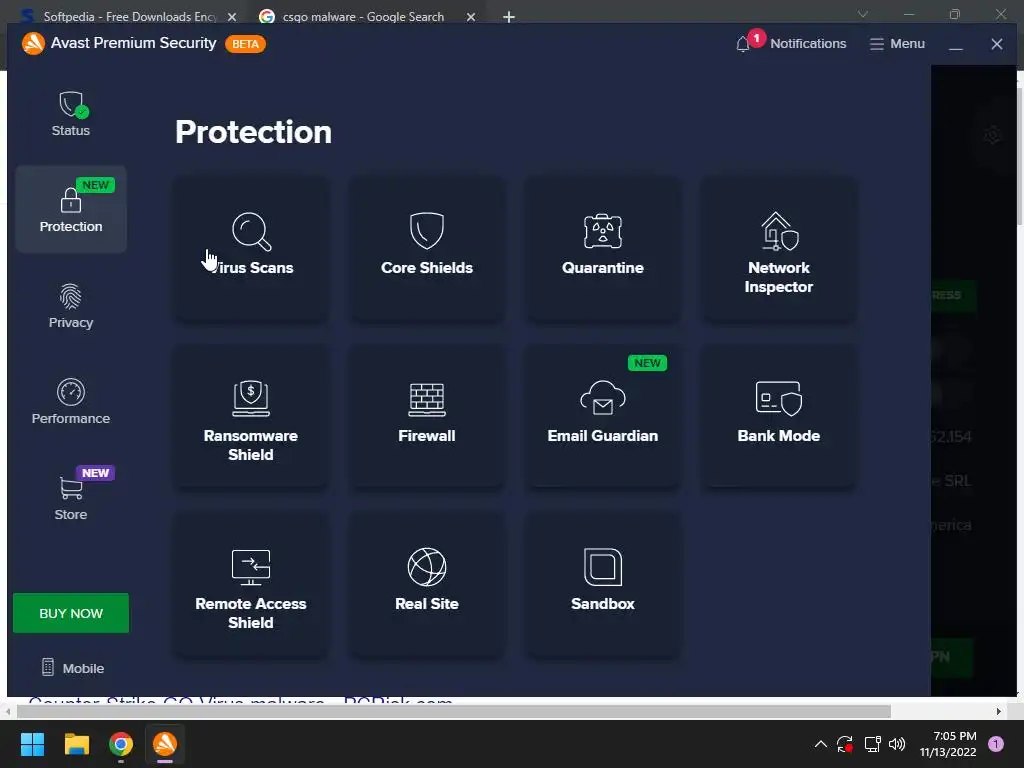The image size is (1024, 768).
Task: Open the Network Inspector tile
Action: pos(778,248)
